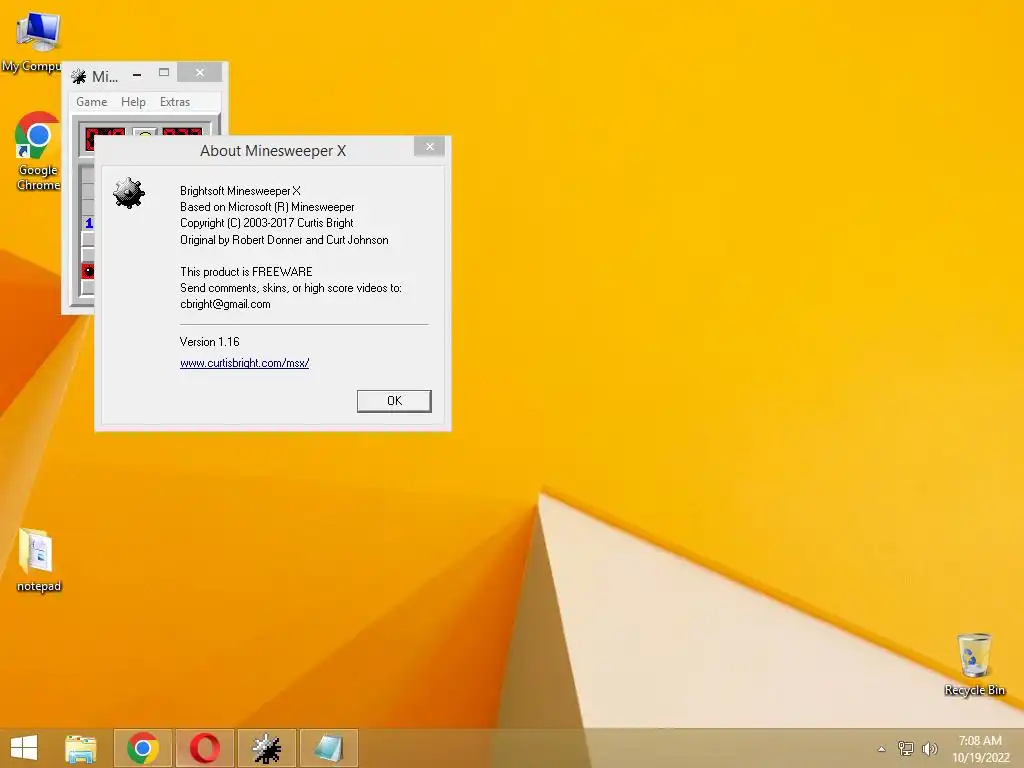The image size is (1024, 768).
Task: Open My Computer desktop icon
Action: (x=36, y=42)
